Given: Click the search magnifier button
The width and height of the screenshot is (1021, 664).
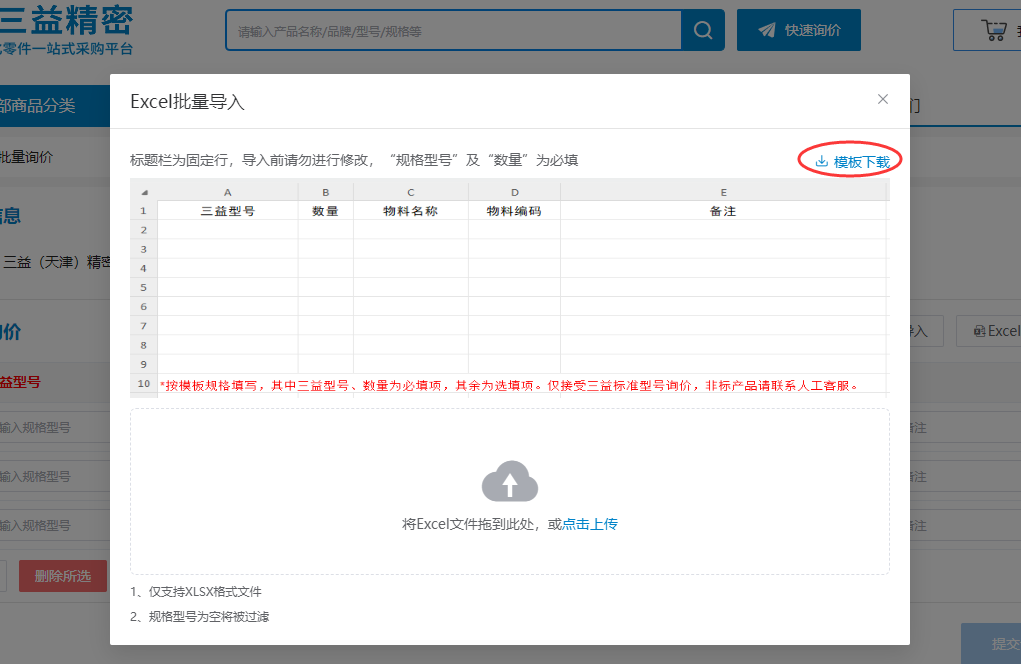Looking at the screenshot, I should (x=703, y=30).
